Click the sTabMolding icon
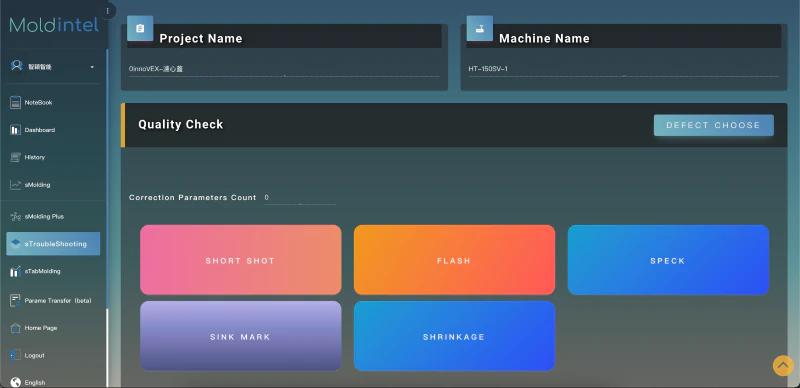This screenshot has width=800, height=388. [15, 272]
